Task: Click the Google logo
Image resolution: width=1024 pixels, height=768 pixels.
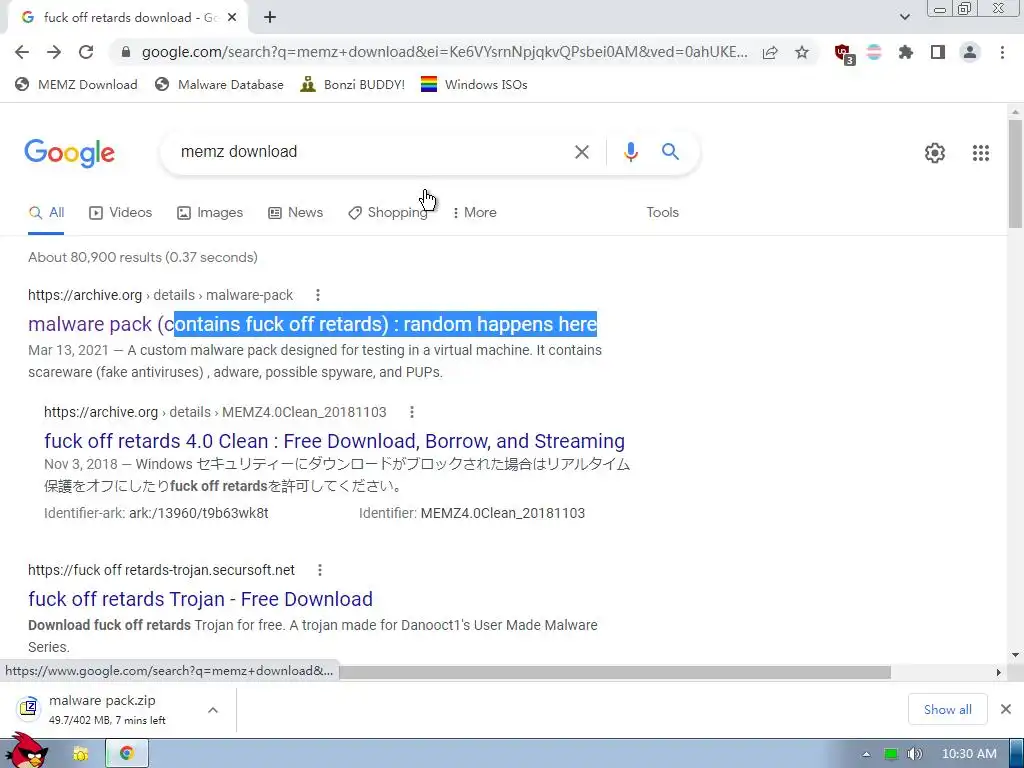Action: 69,153
